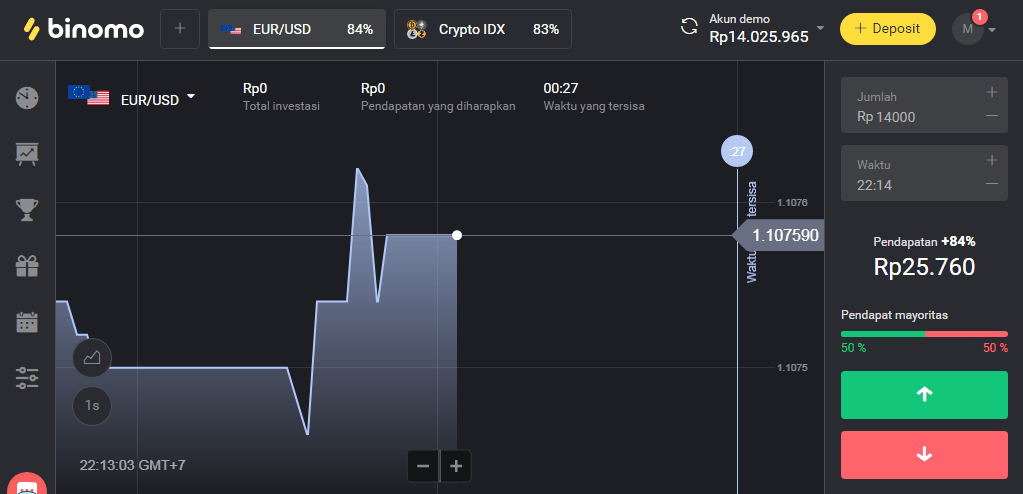Click the white current price dot on chart
This screenshot has width=1023, height=494.
tap(457, 235)
